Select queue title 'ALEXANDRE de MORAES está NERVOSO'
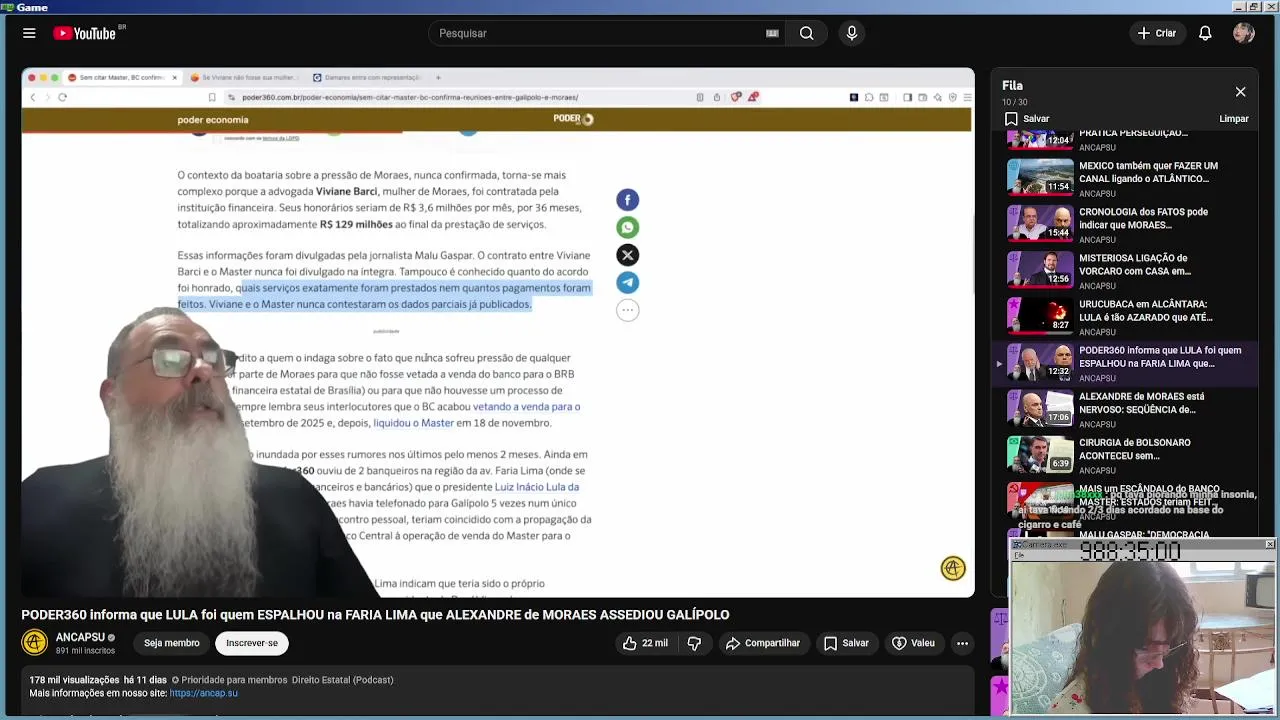Viewport: 1280px width, 720px height. [1141, 402]
